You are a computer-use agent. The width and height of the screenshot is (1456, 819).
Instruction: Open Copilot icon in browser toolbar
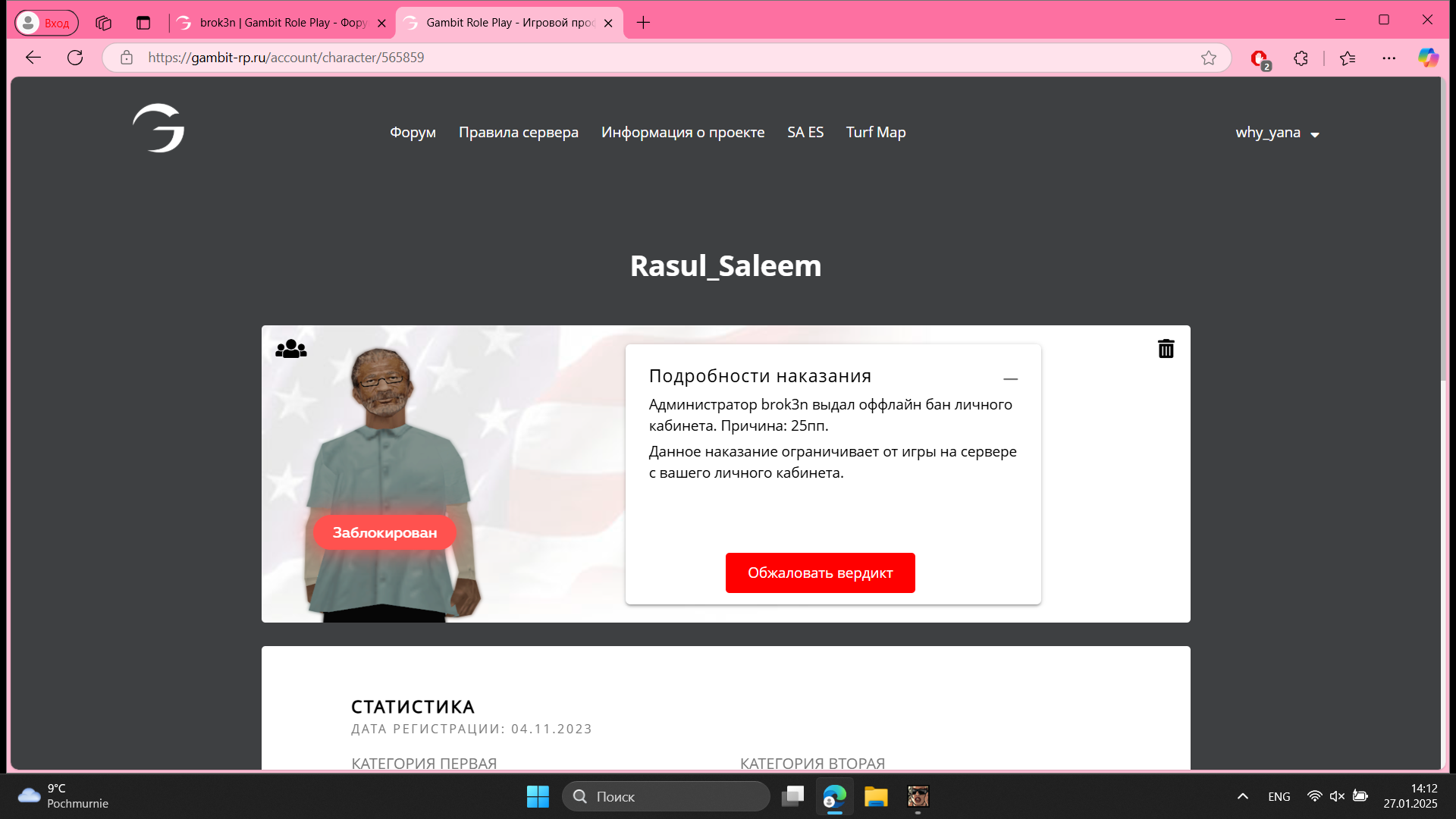tap(1428, 58)
